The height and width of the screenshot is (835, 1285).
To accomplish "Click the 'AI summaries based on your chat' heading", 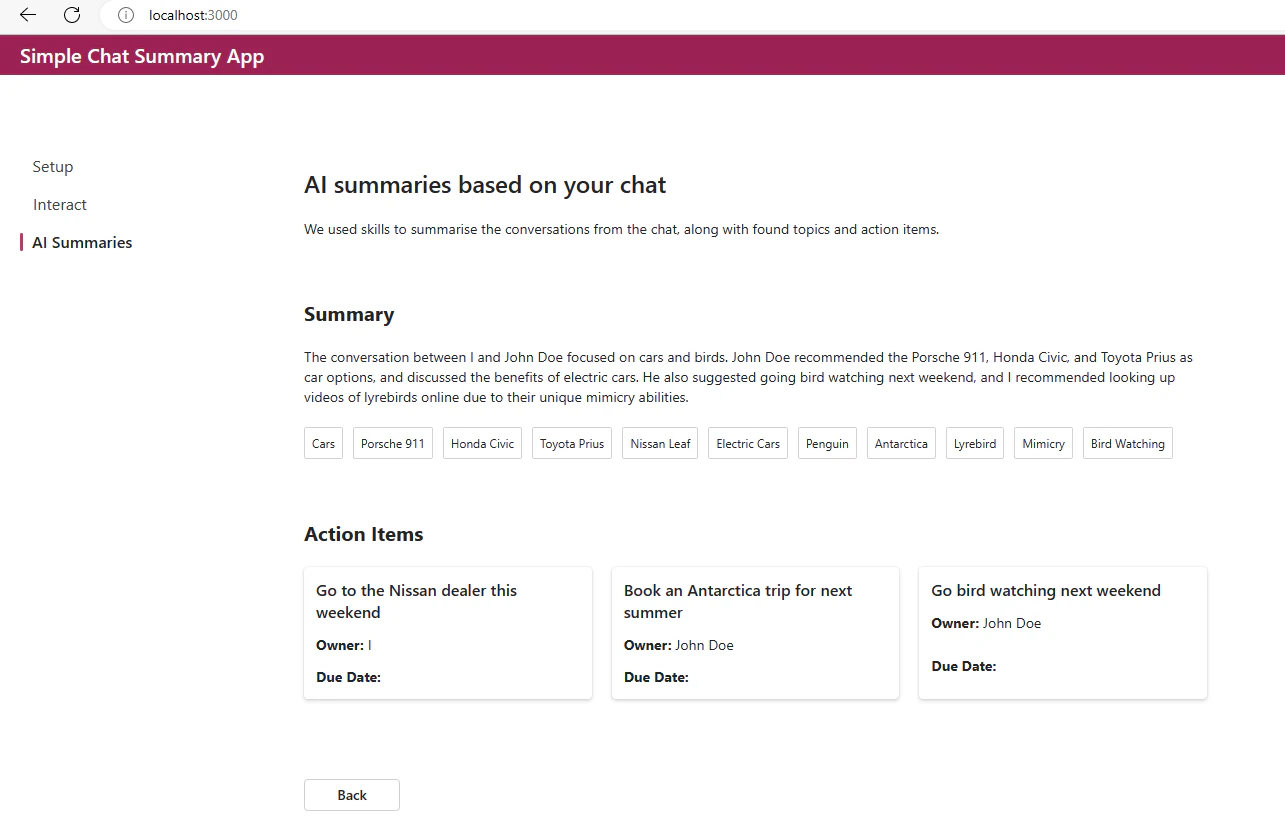I will pos(485,185).
